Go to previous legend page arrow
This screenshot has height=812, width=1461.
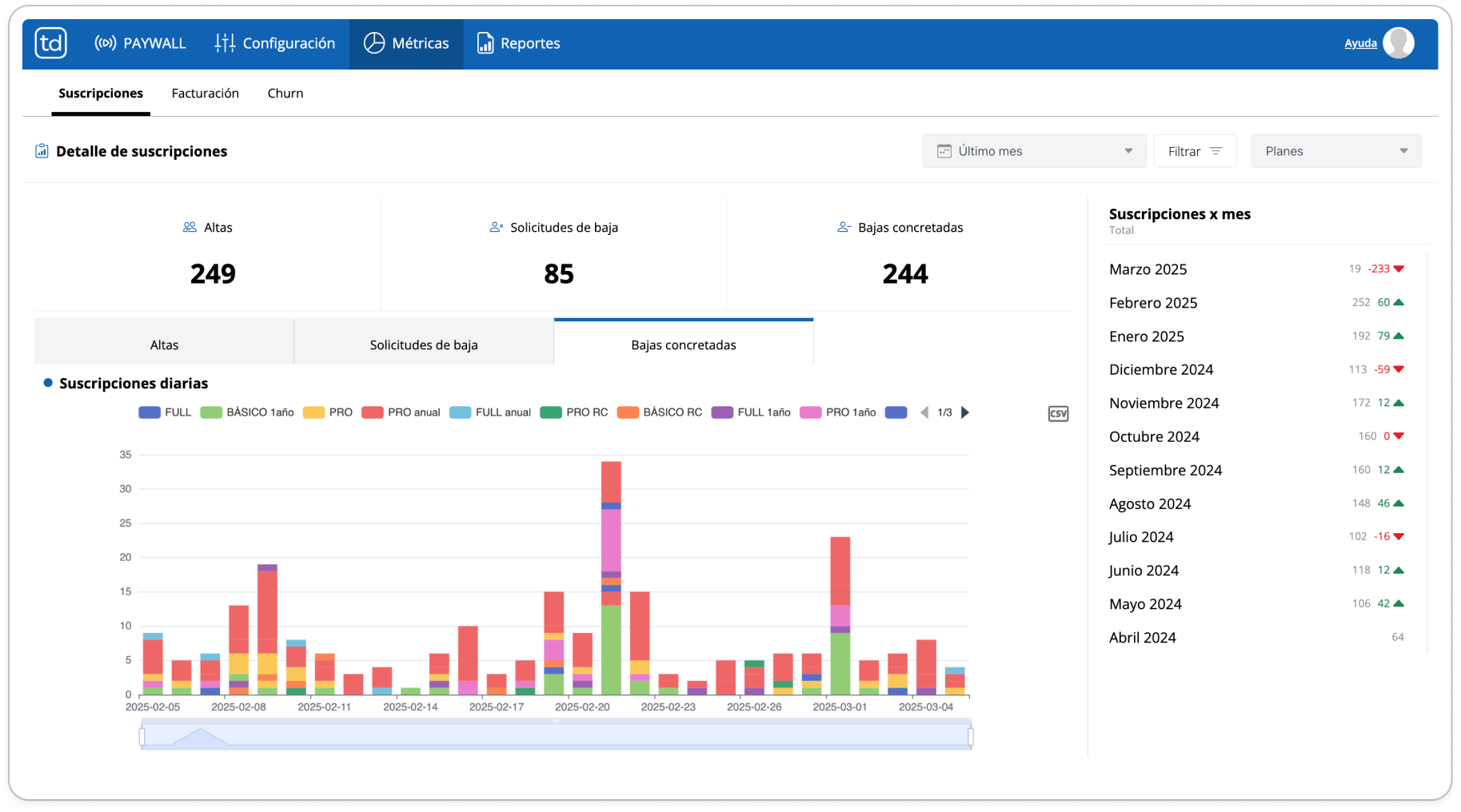point(924,412)
